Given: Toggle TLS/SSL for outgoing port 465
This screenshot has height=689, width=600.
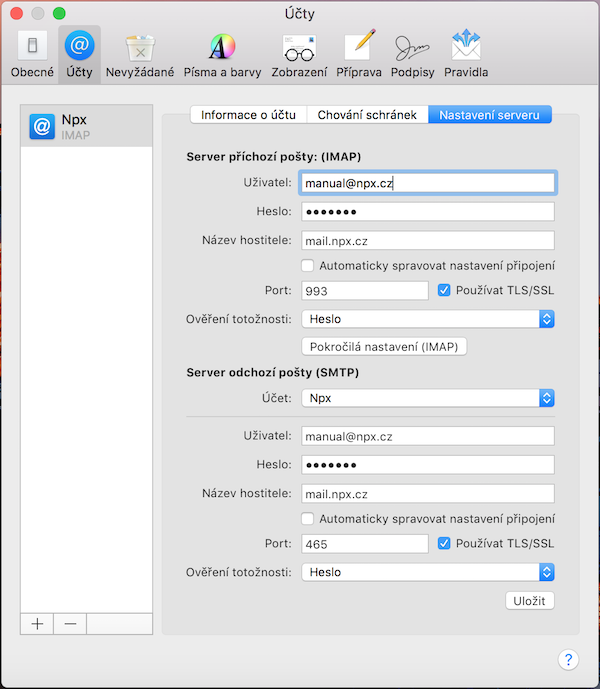Looking at the screenshot, I should point(445,544).
